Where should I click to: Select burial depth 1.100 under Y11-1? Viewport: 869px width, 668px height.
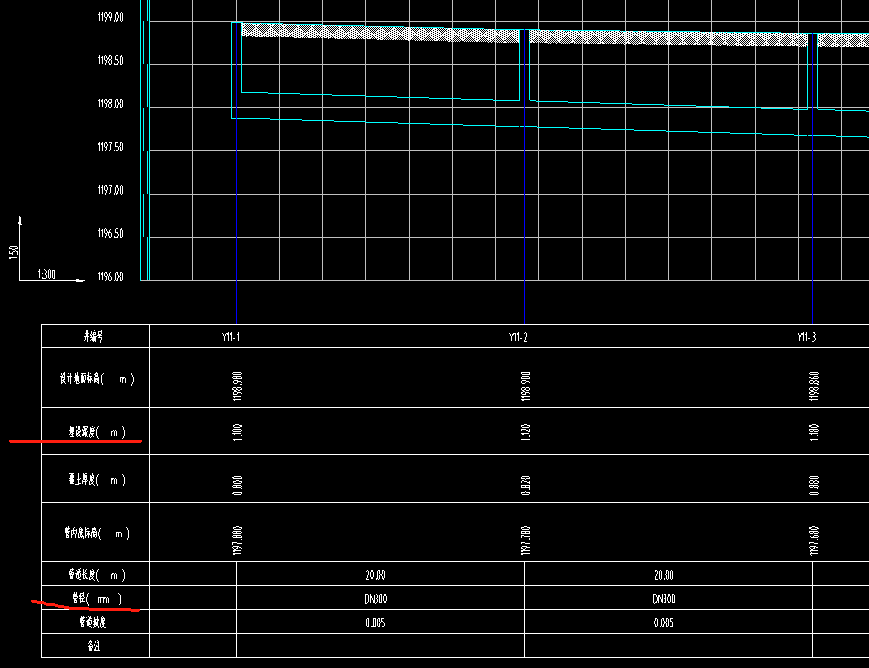click(237, 432)
